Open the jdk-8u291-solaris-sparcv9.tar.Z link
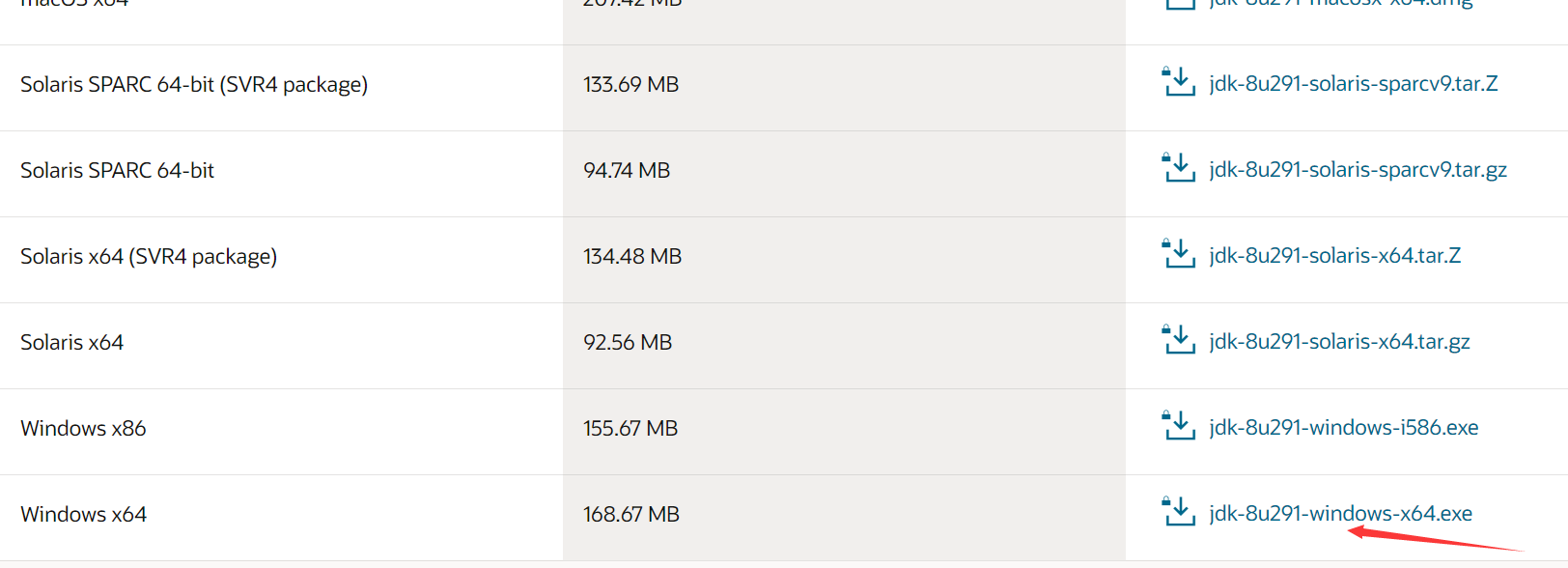Screen dimensions: 1568x568 click(x=1353, y=84)
